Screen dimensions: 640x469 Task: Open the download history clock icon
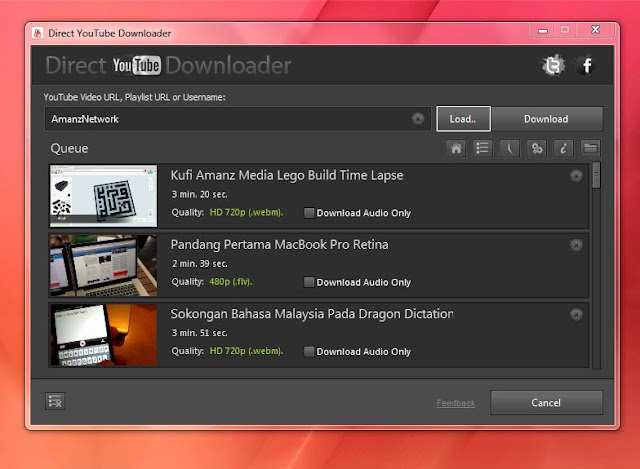(x=509, y=148)
